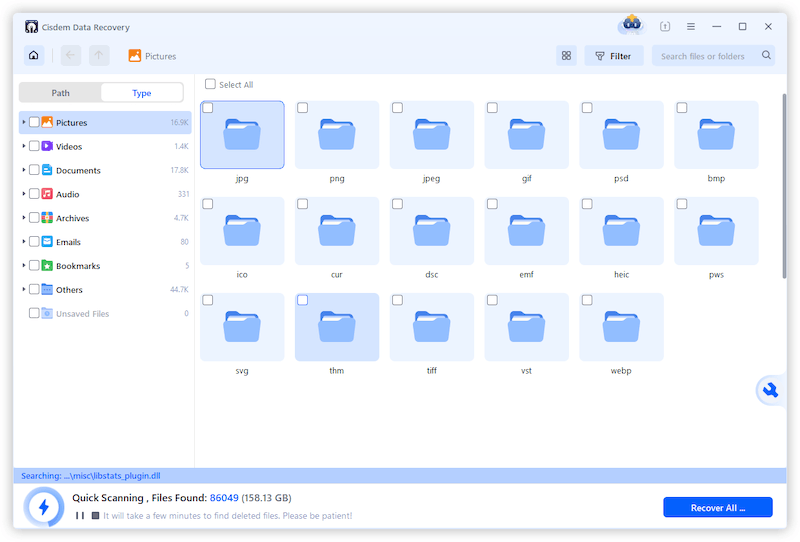Open the webp folder
Screen dimensions: 800x542
tap(621, 327)
